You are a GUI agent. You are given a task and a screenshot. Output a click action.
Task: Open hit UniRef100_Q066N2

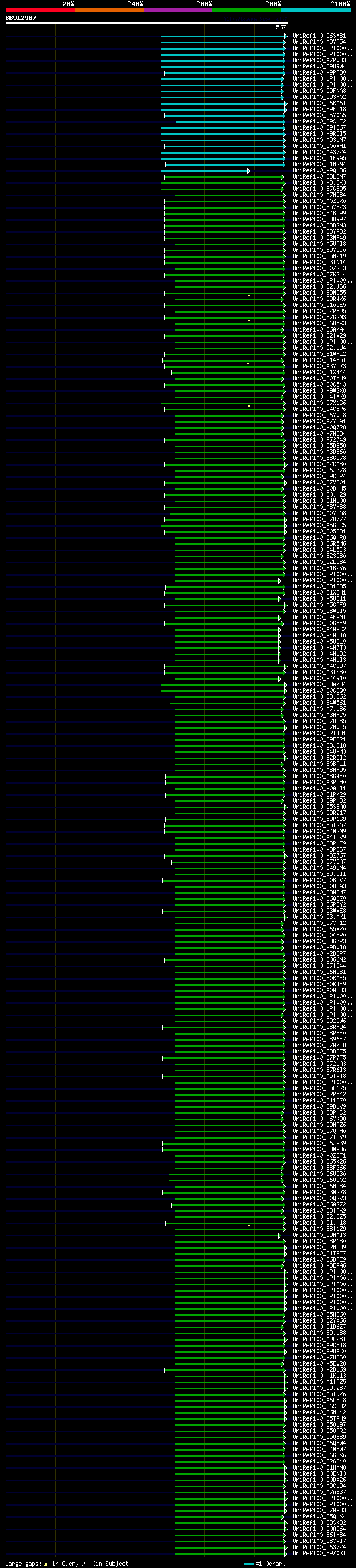coord(319,960)
